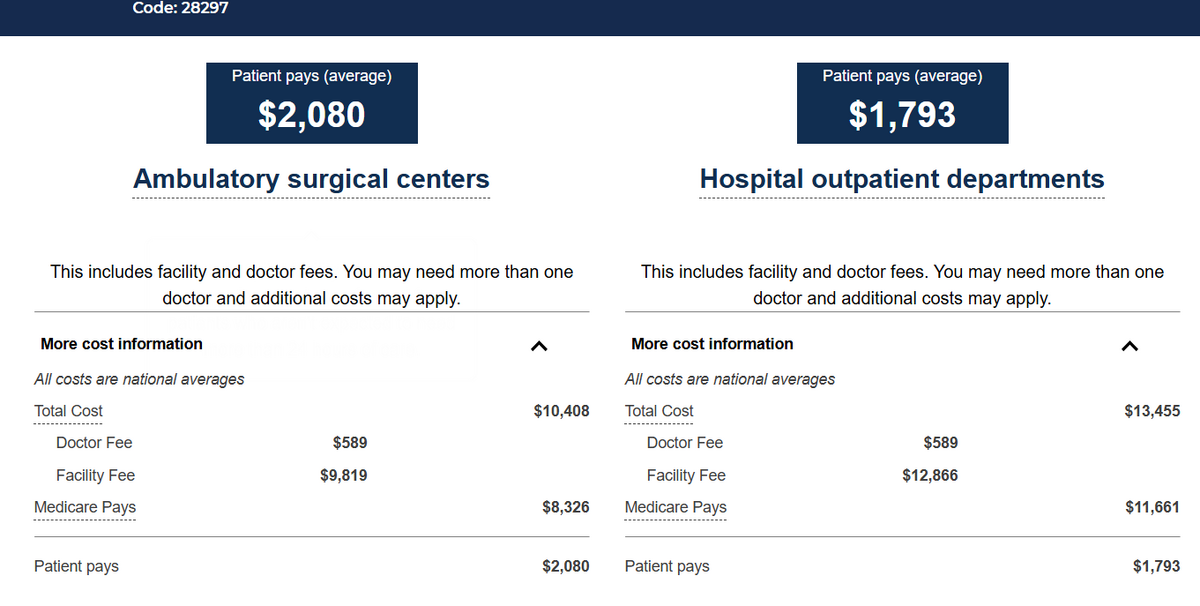Image resolution: width=1200 pixels, height=606 pixels.
Task: Click Total Cost term under Ambulatory centers
Action: click(68, 411)
